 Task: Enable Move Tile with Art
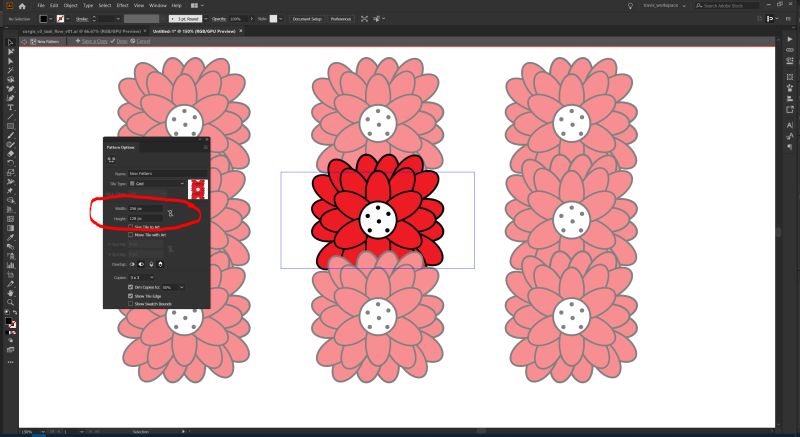point(131,235)
